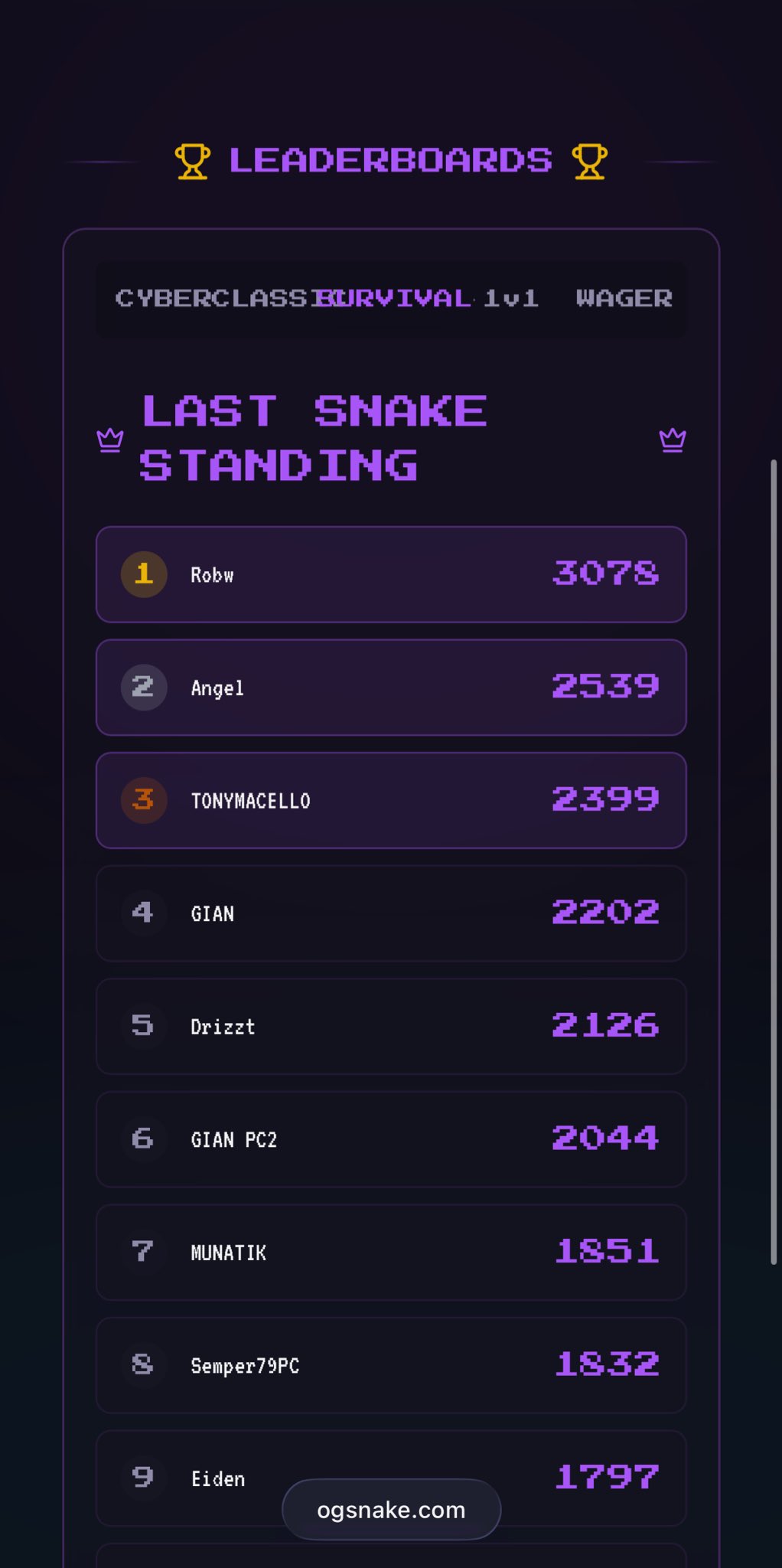Tap the rank 5 badge next to Drizzt

pos(144,1026)
